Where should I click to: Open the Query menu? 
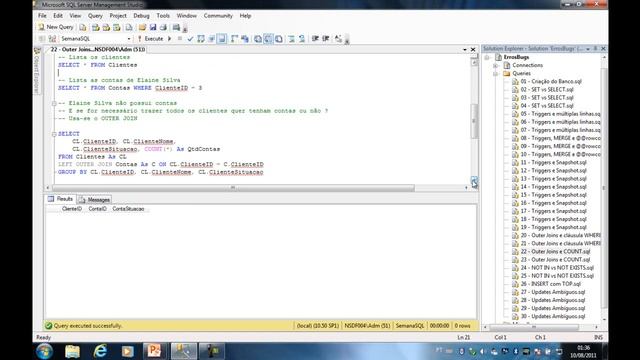[x=95, y=16]
